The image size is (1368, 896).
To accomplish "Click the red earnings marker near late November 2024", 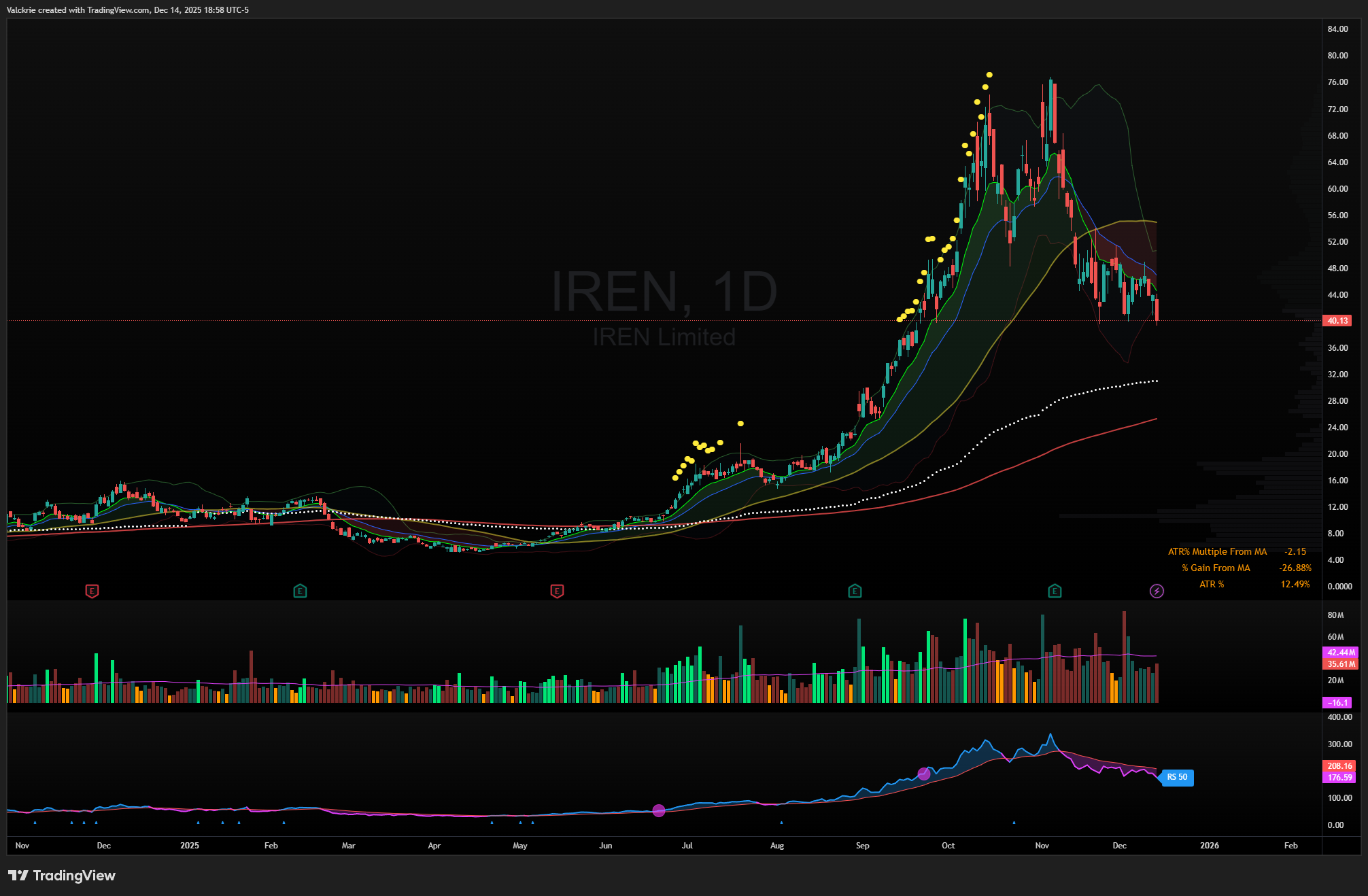I will tap(92, 591).
